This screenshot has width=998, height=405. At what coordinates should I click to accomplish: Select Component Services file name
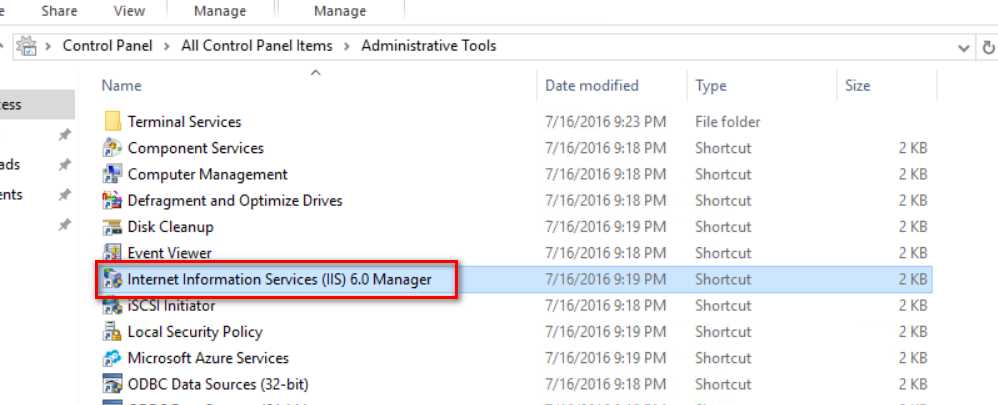coord(195,148)
